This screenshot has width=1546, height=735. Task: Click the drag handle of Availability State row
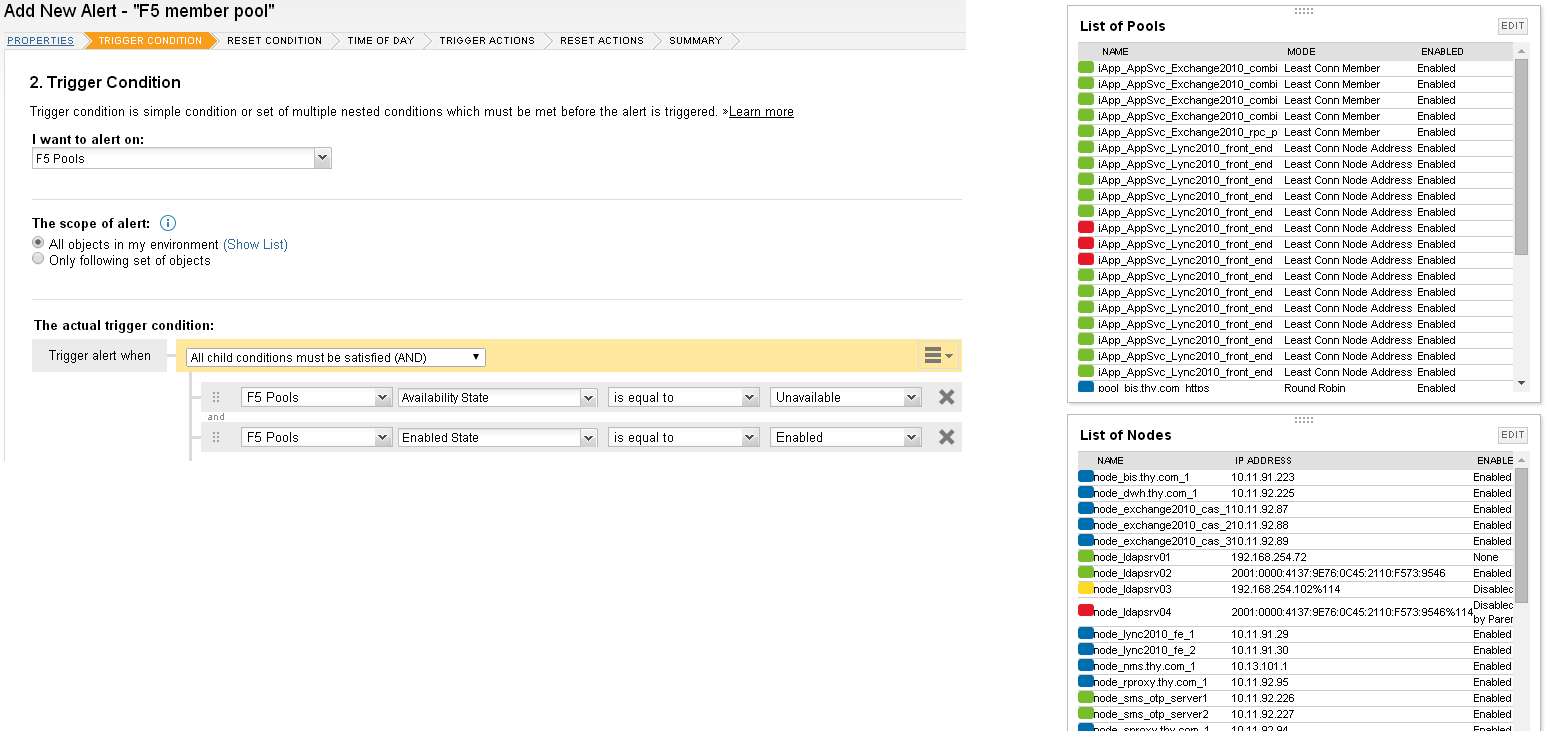pyautogui.click(x=216, y=397)
